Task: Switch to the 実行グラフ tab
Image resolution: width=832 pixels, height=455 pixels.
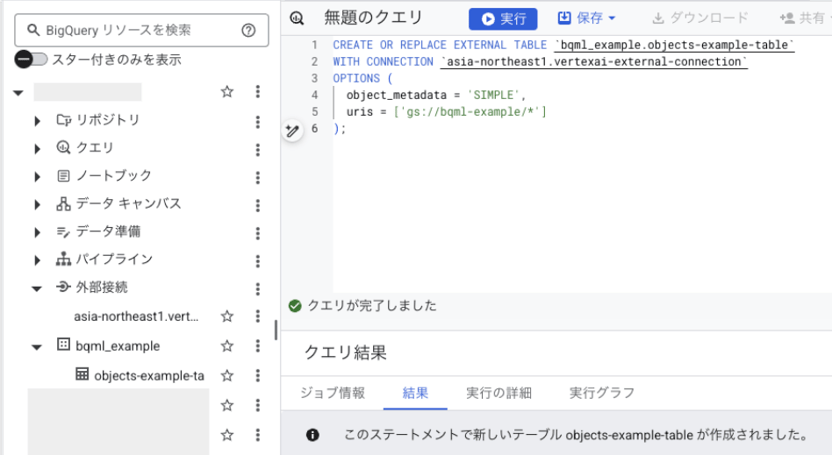Action: coord(602,393)
